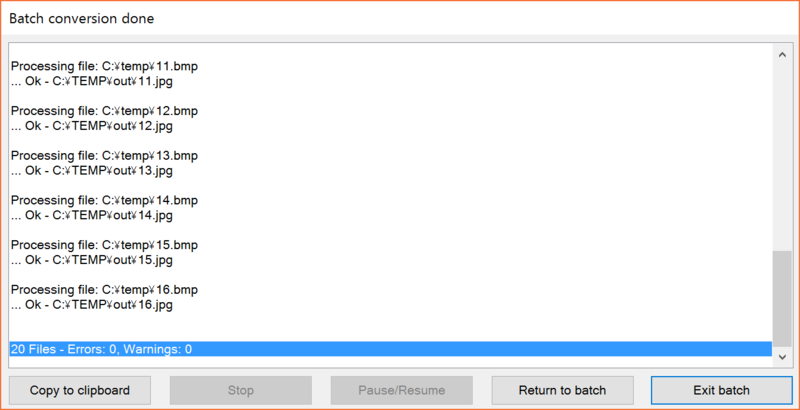The width and height of the screenshot is (800, 410).
Task: Click the Copy to clipboard button
Action: pyautogui.click(x=80, y=391)
